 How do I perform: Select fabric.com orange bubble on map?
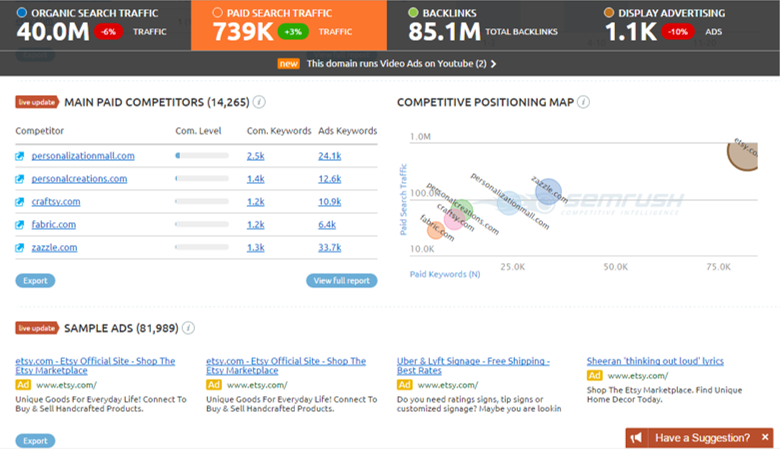coord(436,230)
